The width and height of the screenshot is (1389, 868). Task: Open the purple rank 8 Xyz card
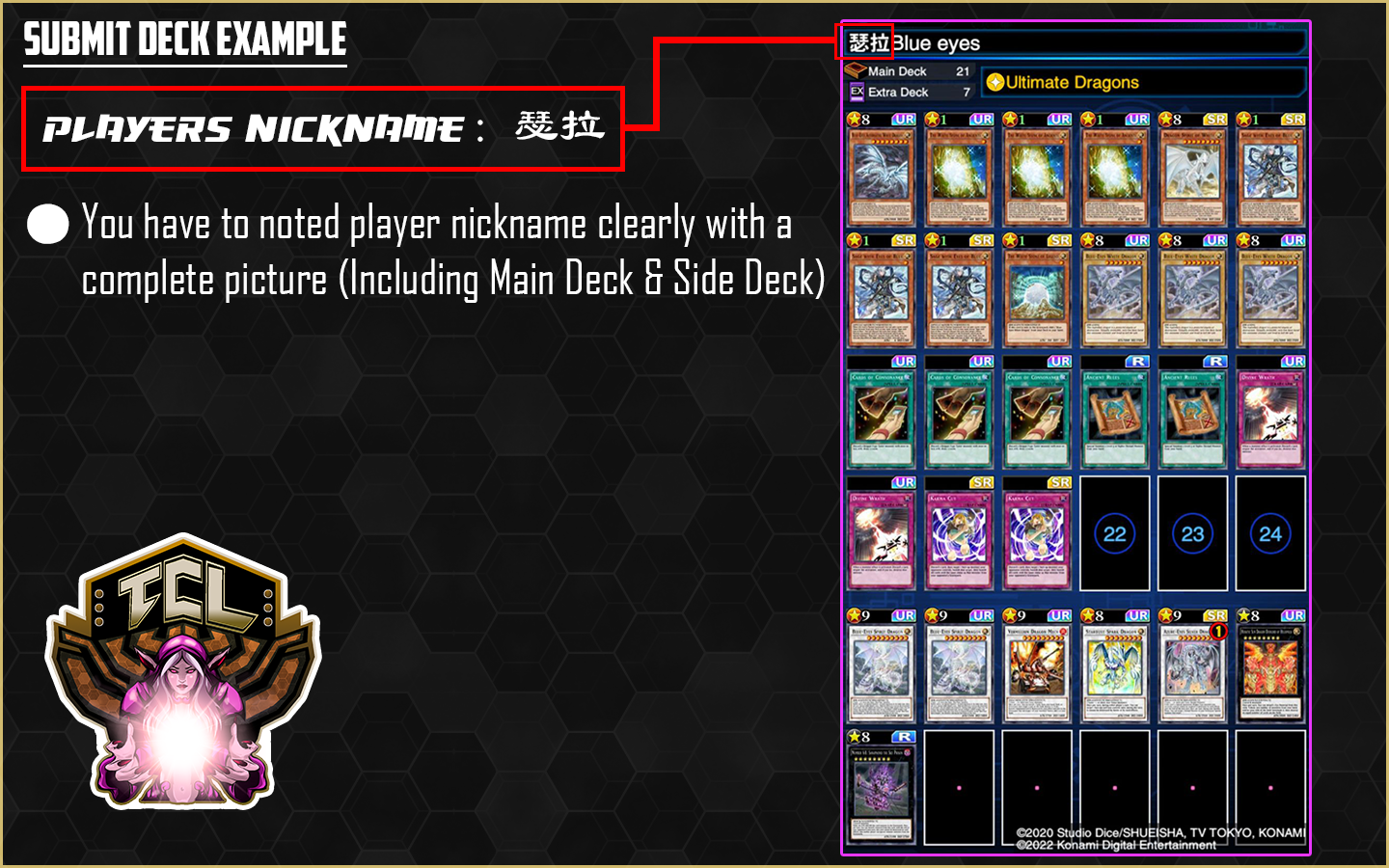pyautogui.click(x=882, y=787)
